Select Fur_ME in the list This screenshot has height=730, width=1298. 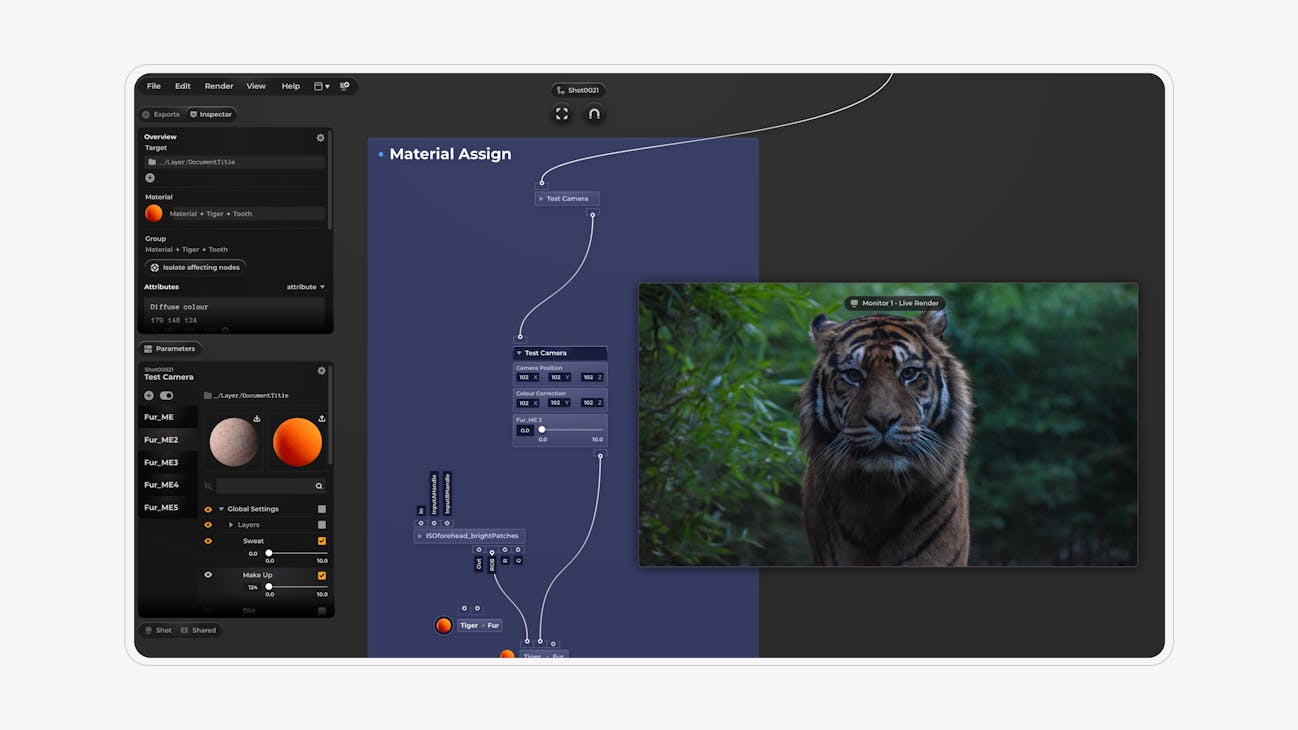point(167,417)
